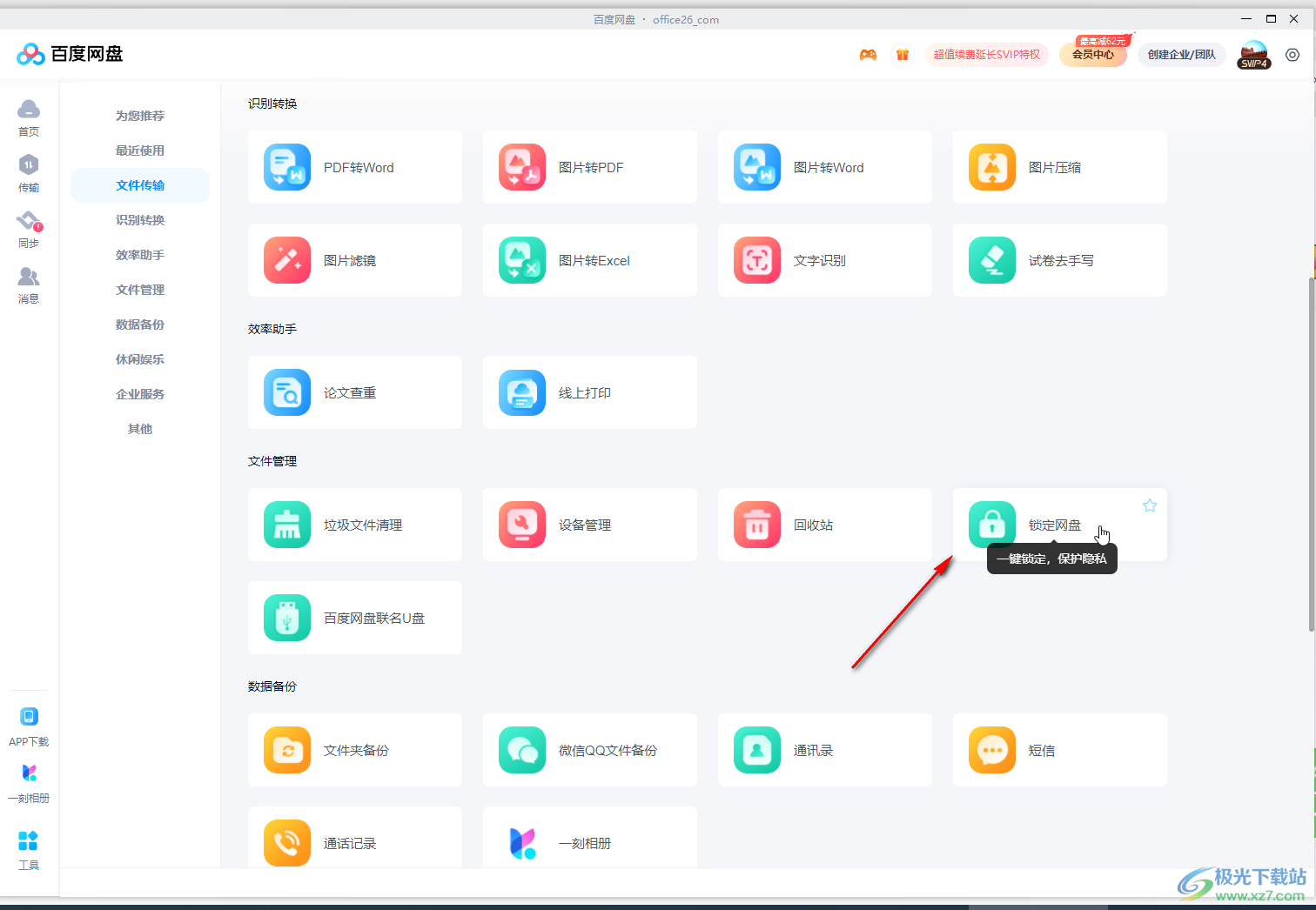
Task: Open the 设备管理 wrench icon
Action: click(x=522, y=525)
